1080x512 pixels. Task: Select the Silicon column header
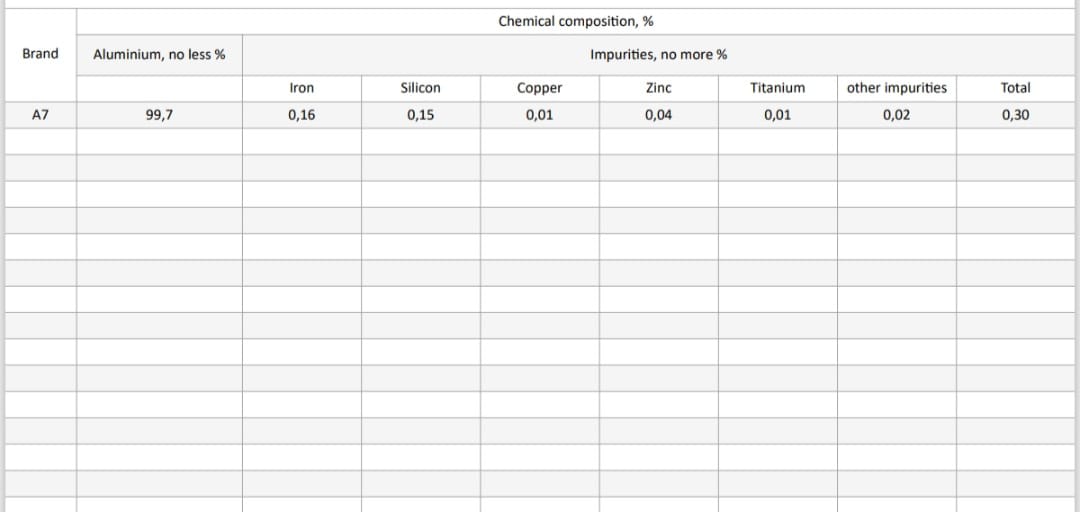point(421,88)
